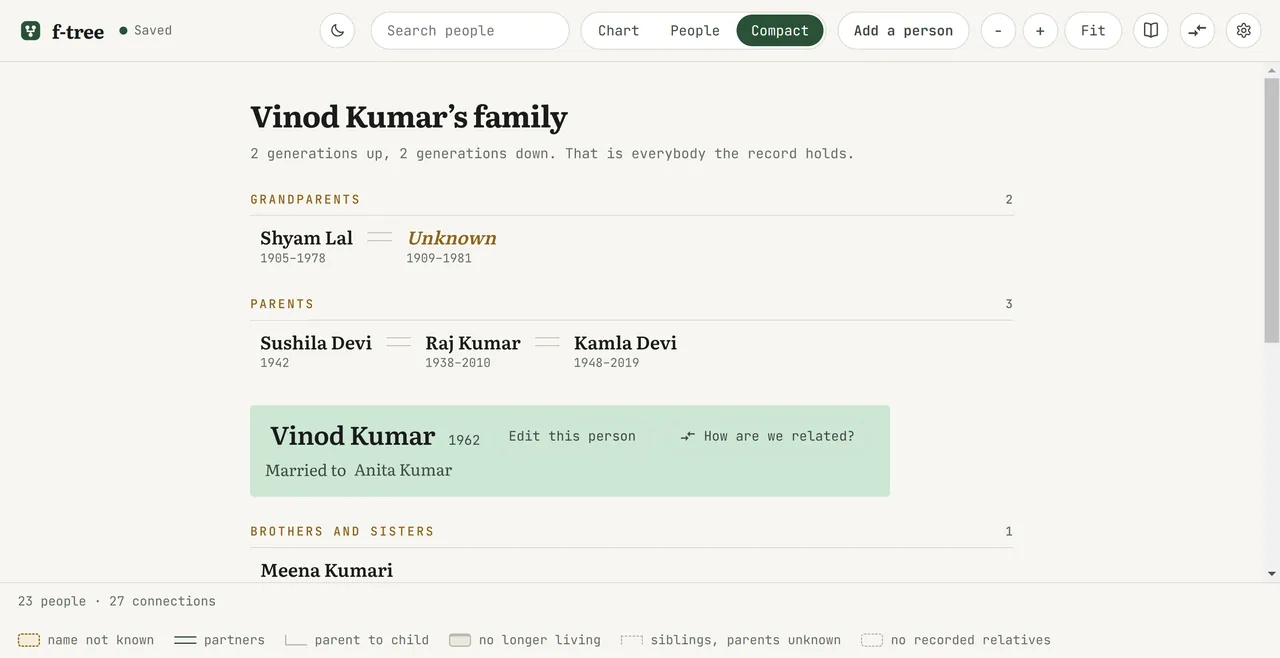The width and height of the screenshot is (1280, 658).
Task: Open relationship finder icon in toolbar
Action: click(x=1197, y=30)
